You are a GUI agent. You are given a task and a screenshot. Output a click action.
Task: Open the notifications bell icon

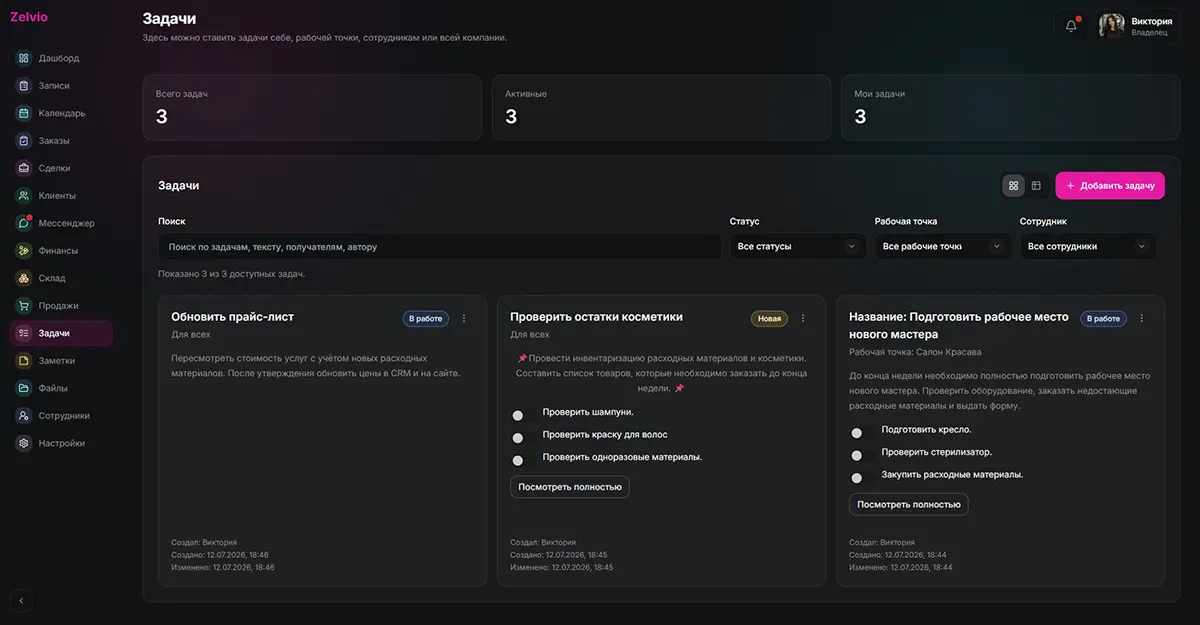tap(1071, 26)
